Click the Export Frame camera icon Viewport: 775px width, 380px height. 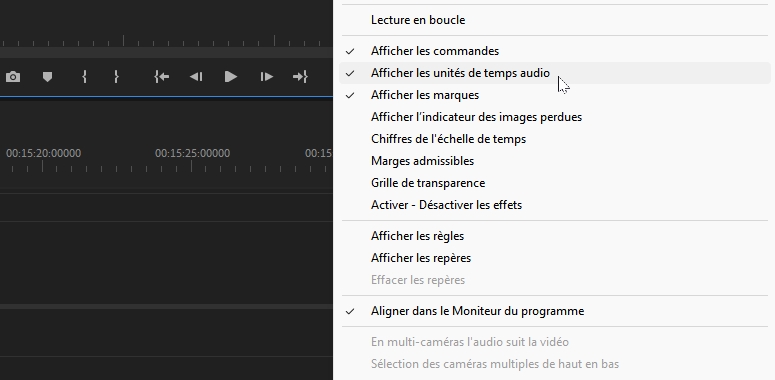pyautogui.click(x=13, y=77)
